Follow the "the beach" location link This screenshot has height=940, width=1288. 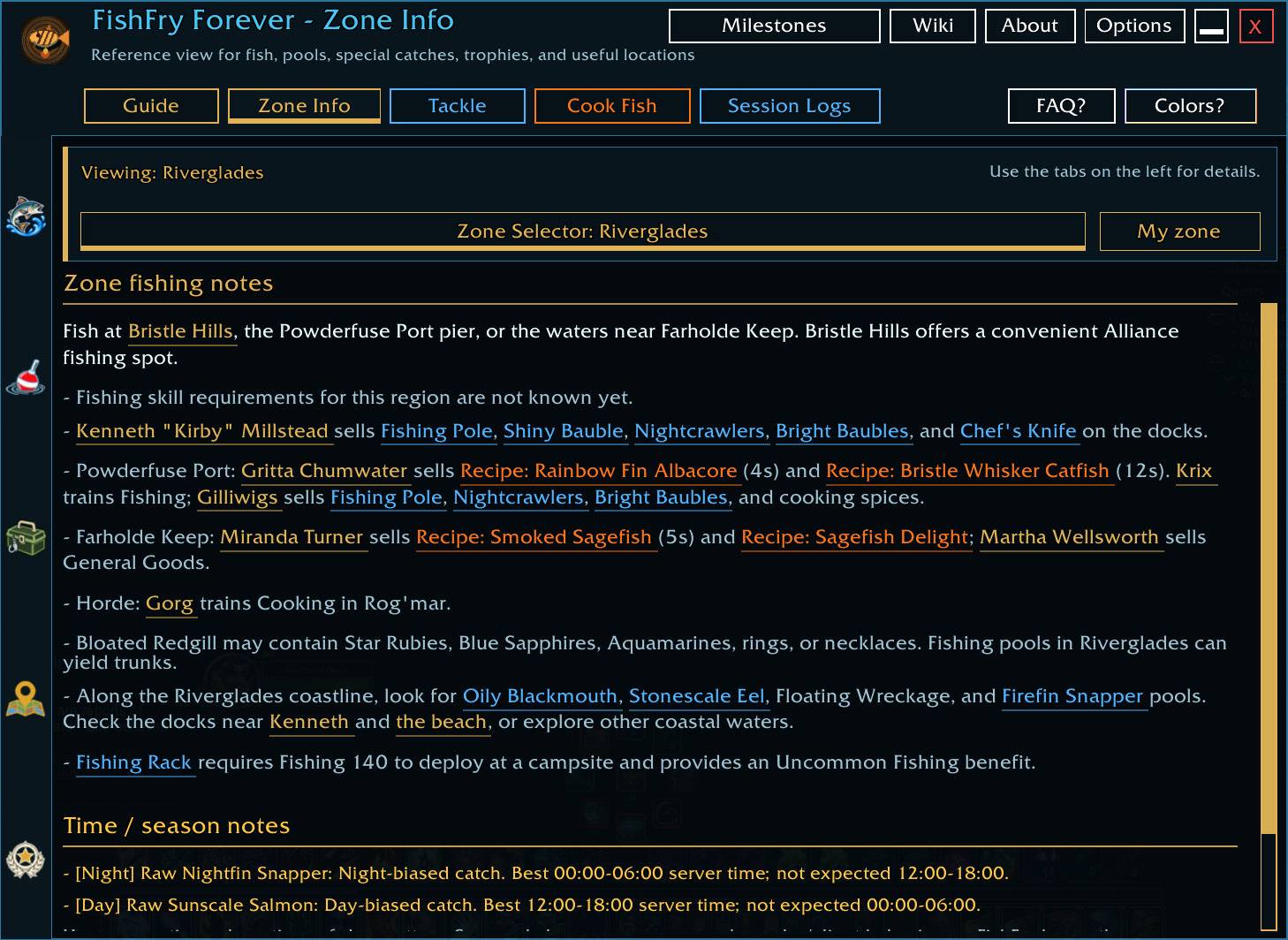point(442,722)
